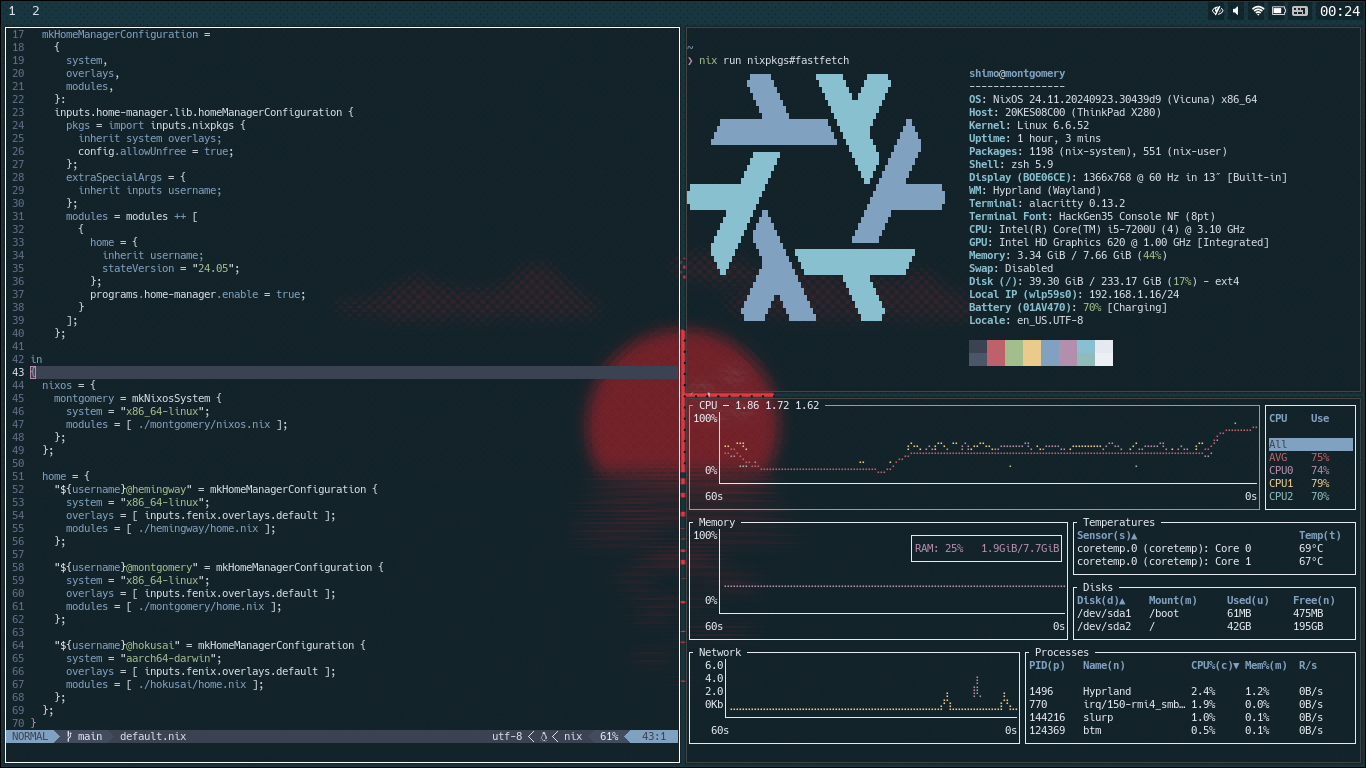This screenshot has height=768, width=1366.
Task: Select the All entry in CPU legend
Action: point(1310,444)
